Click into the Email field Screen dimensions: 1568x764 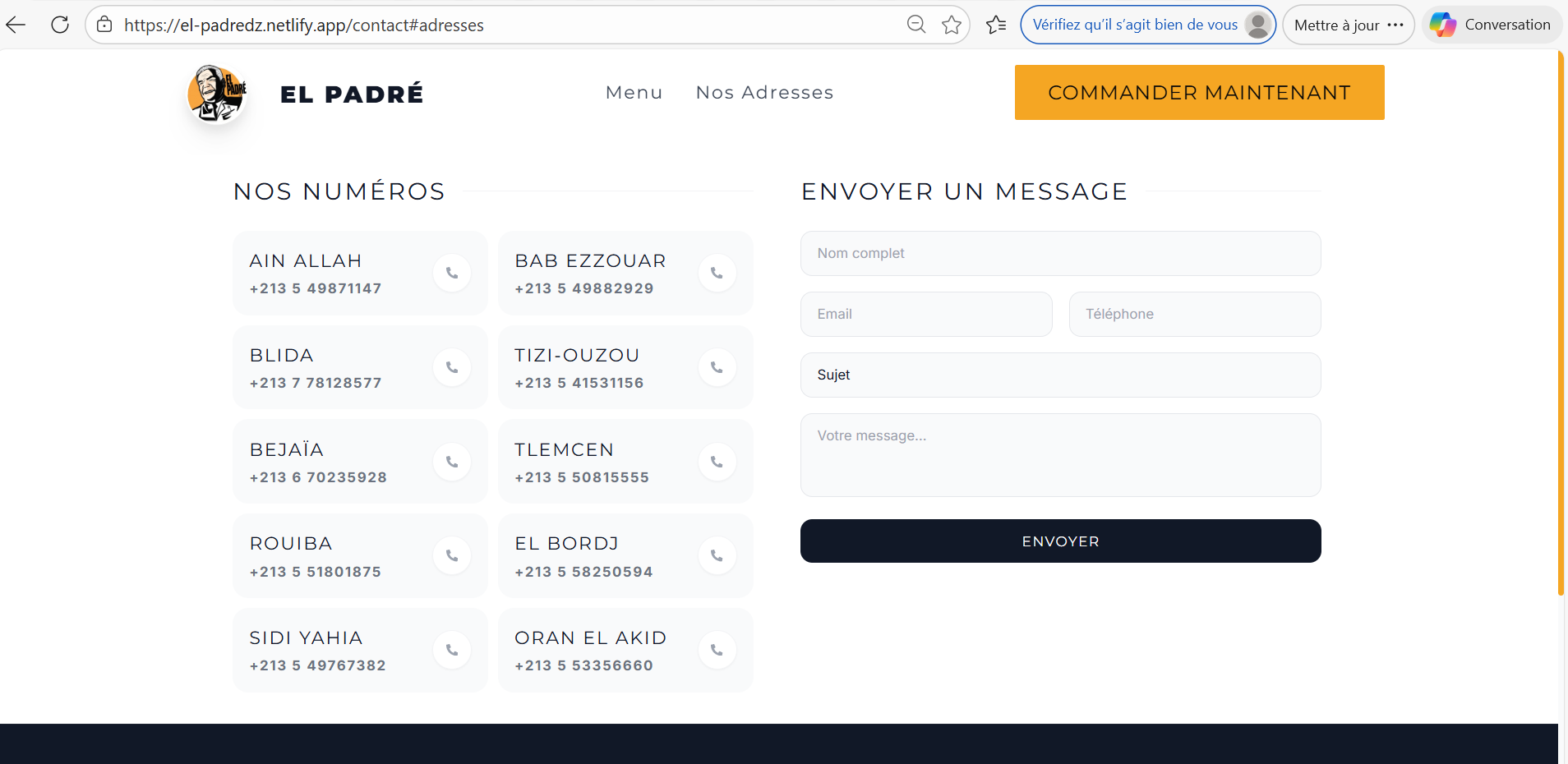(926, 315)
